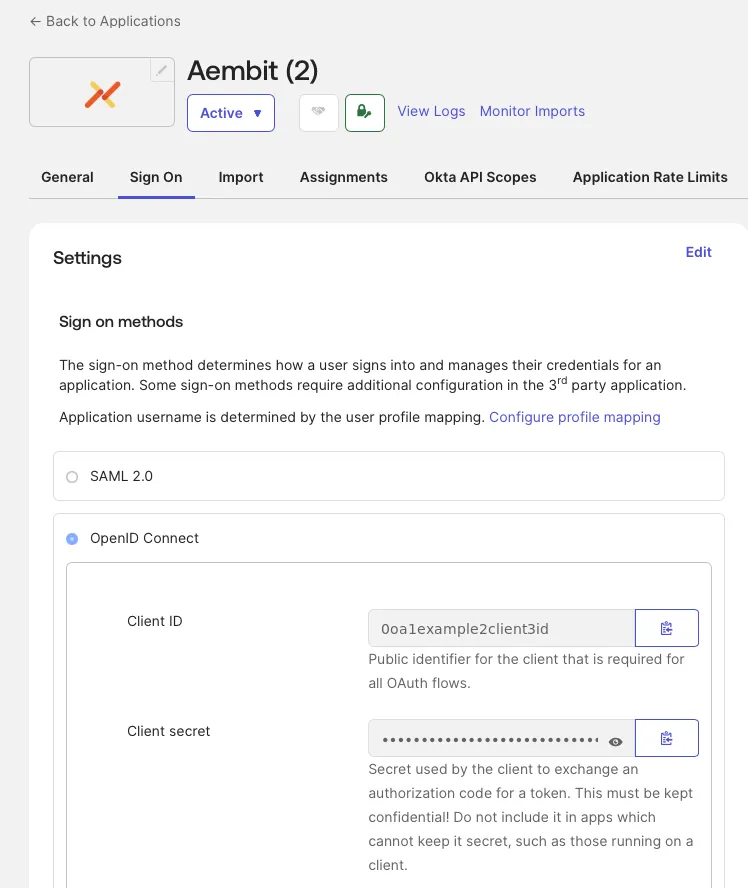Click the handshake icon button
The height and width of the screenshot is (888, 748).
(319, 113)
